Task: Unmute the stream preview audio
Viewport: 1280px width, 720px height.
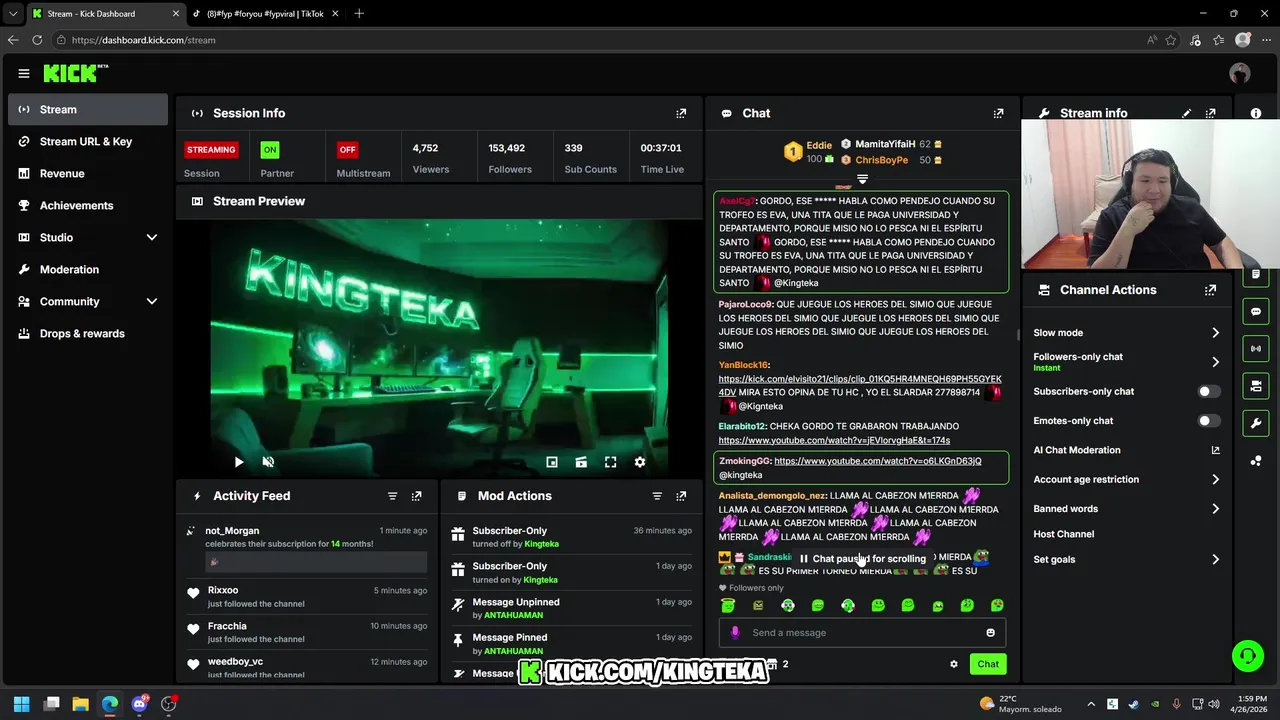Action: pyautogui.click(x=268, y=462)
